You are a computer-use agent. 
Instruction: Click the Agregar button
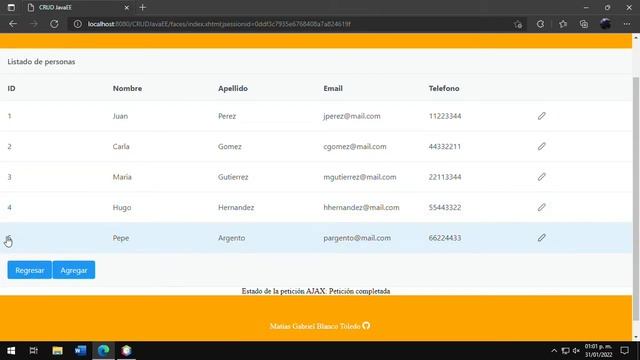click(x=74, y=270)
